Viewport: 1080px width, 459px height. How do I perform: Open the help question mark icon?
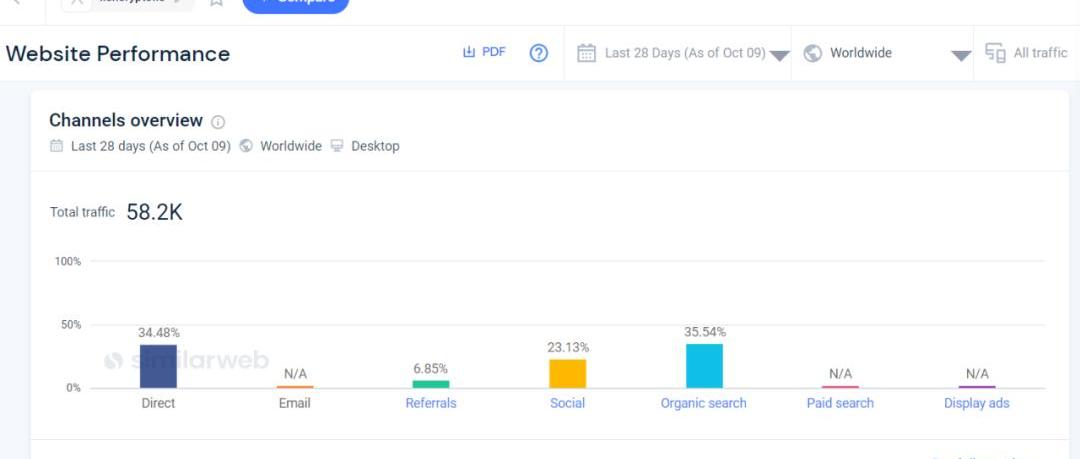coord(538,53)
